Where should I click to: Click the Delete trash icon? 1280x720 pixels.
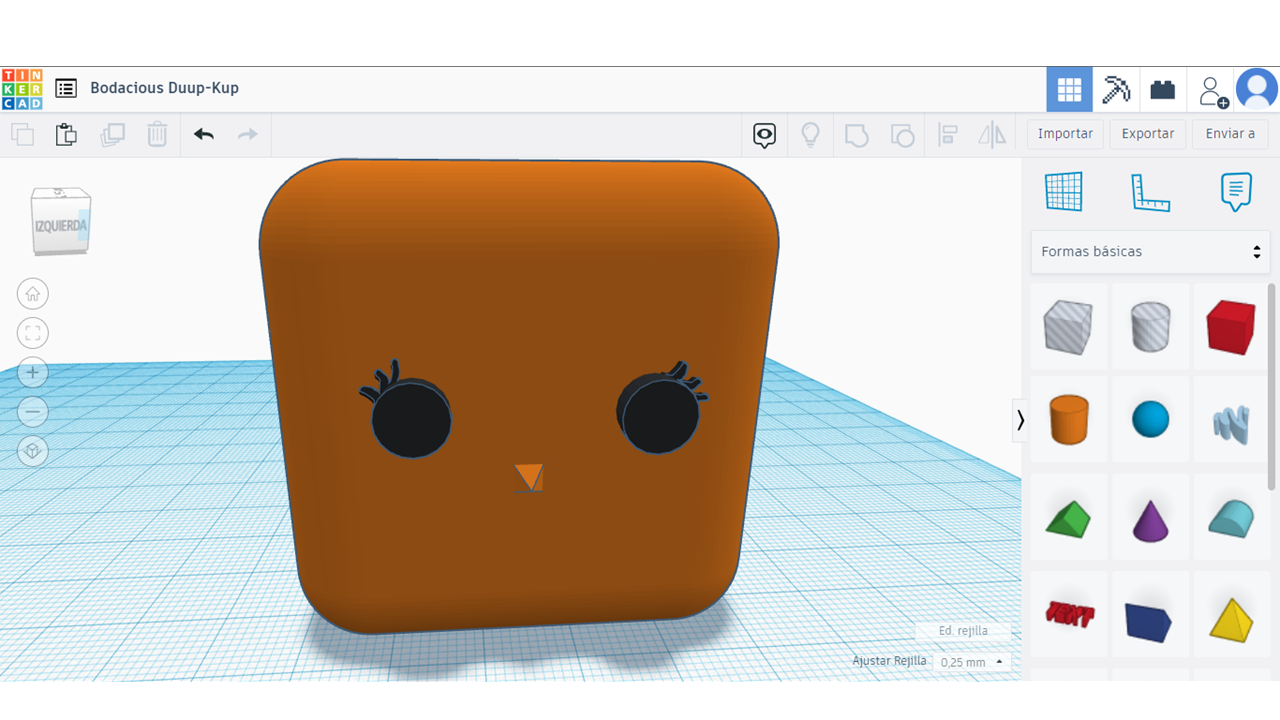coord(157,134)
